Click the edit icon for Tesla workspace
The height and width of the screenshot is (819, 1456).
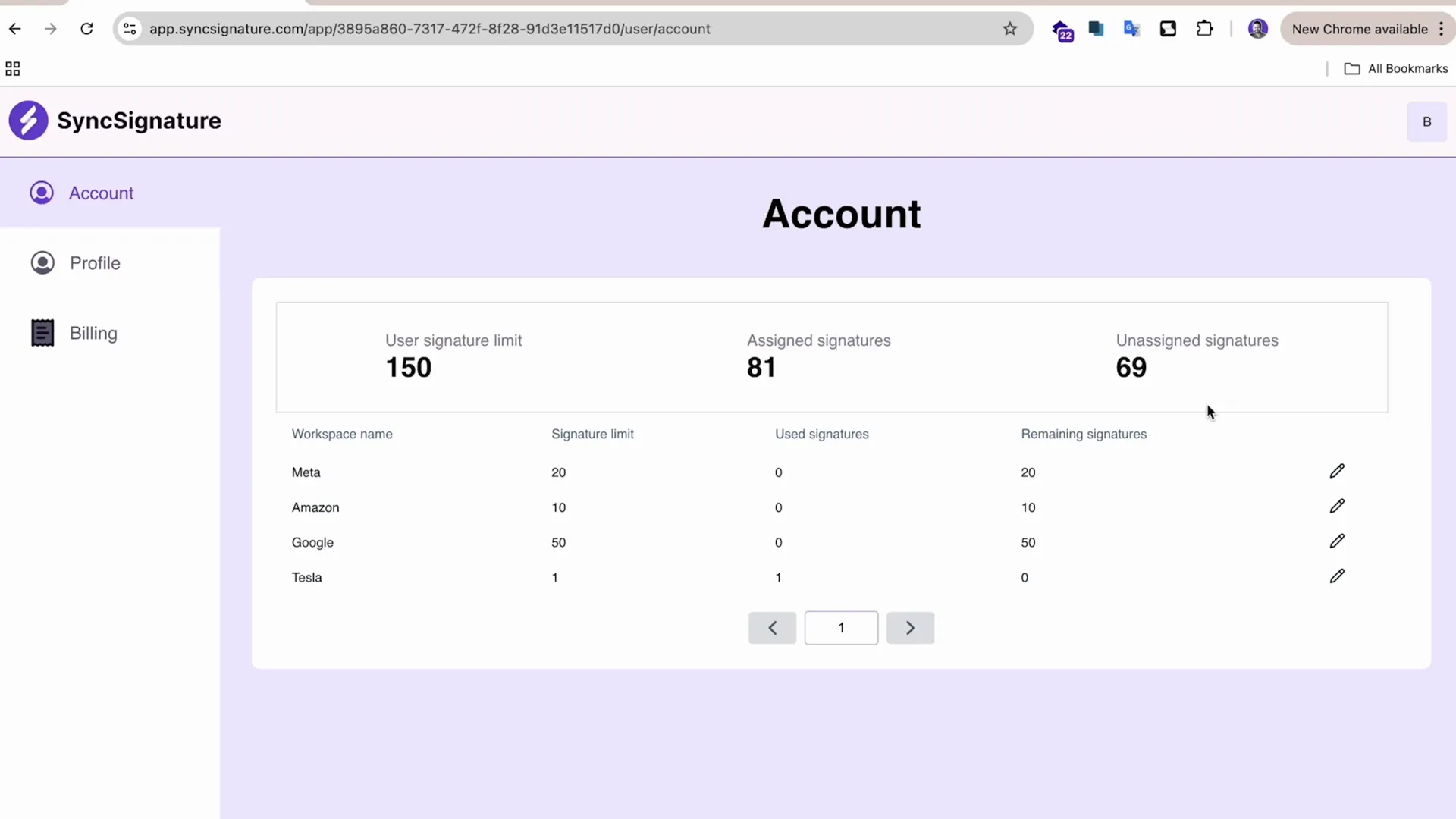1337,576
